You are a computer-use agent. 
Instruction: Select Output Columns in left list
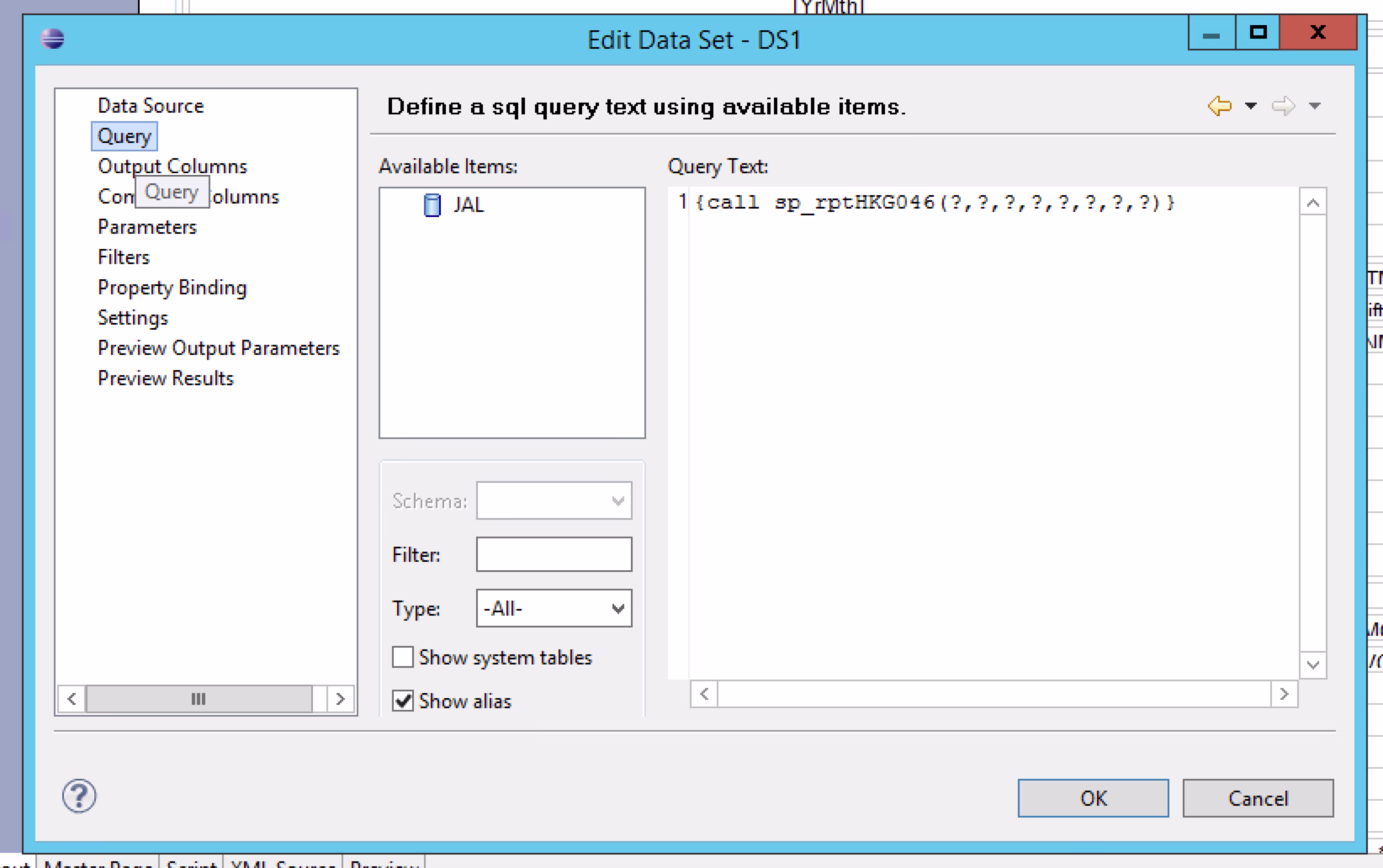point(172,167)
